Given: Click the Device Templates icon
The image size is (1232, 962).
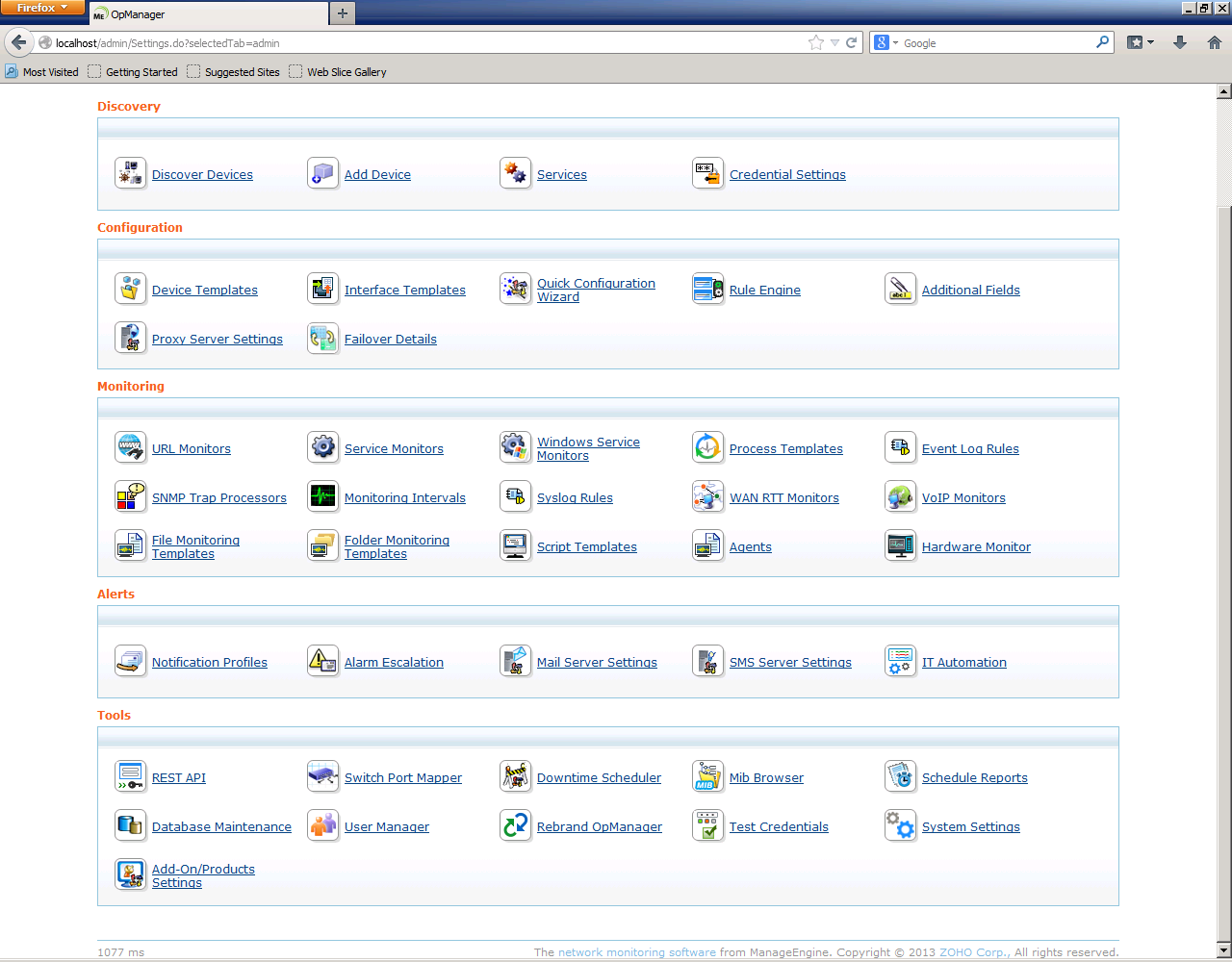Looking at the screenshot, I should pyautogui.click(x=130, y=289).
